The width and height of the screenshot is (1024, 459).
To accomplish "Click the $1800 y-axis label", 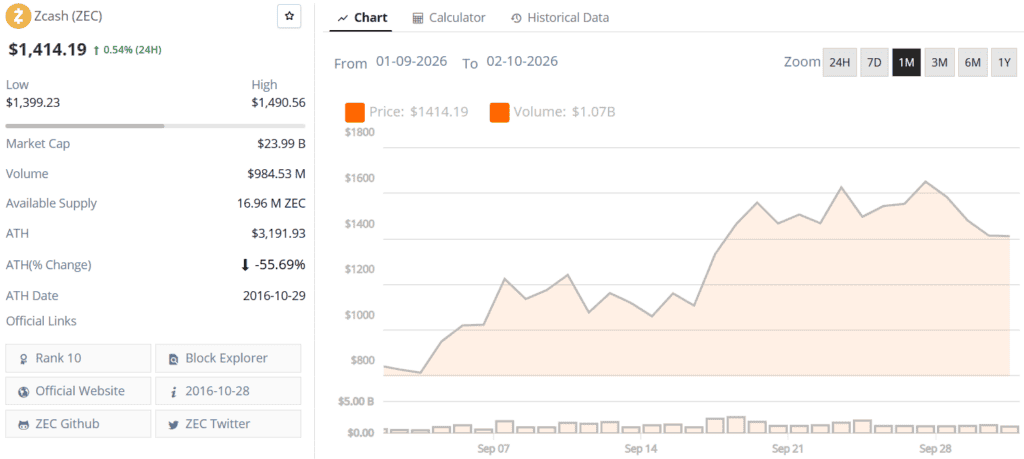I will tap(359, 133).
